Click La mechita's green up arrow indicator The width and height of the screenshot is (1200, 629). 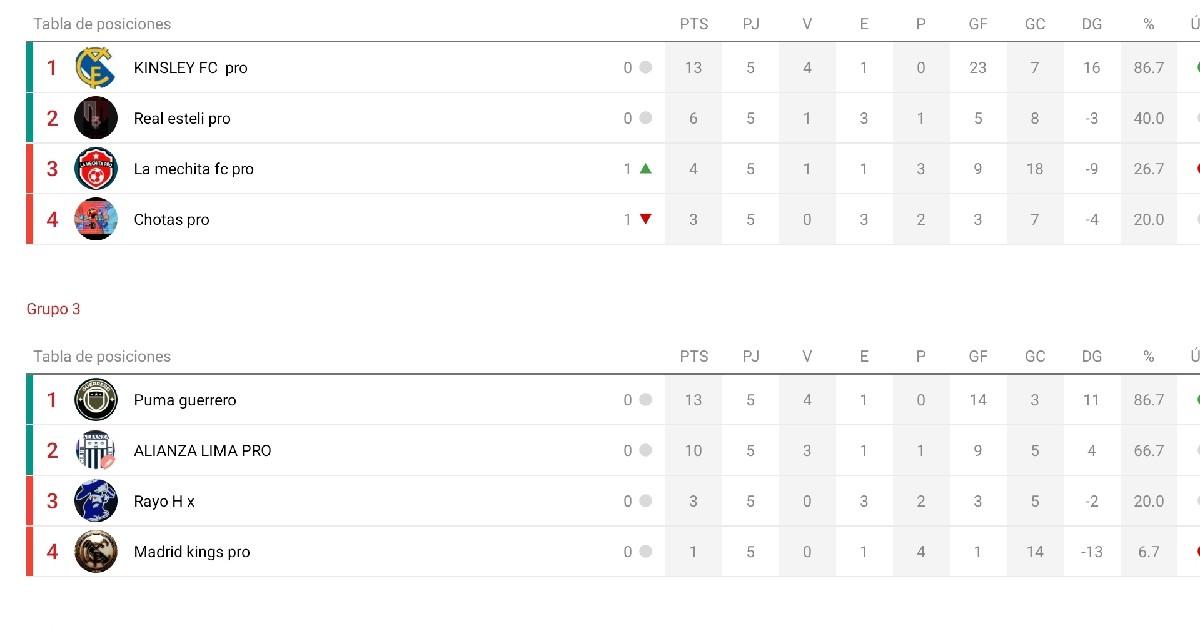tap(645, 169)
